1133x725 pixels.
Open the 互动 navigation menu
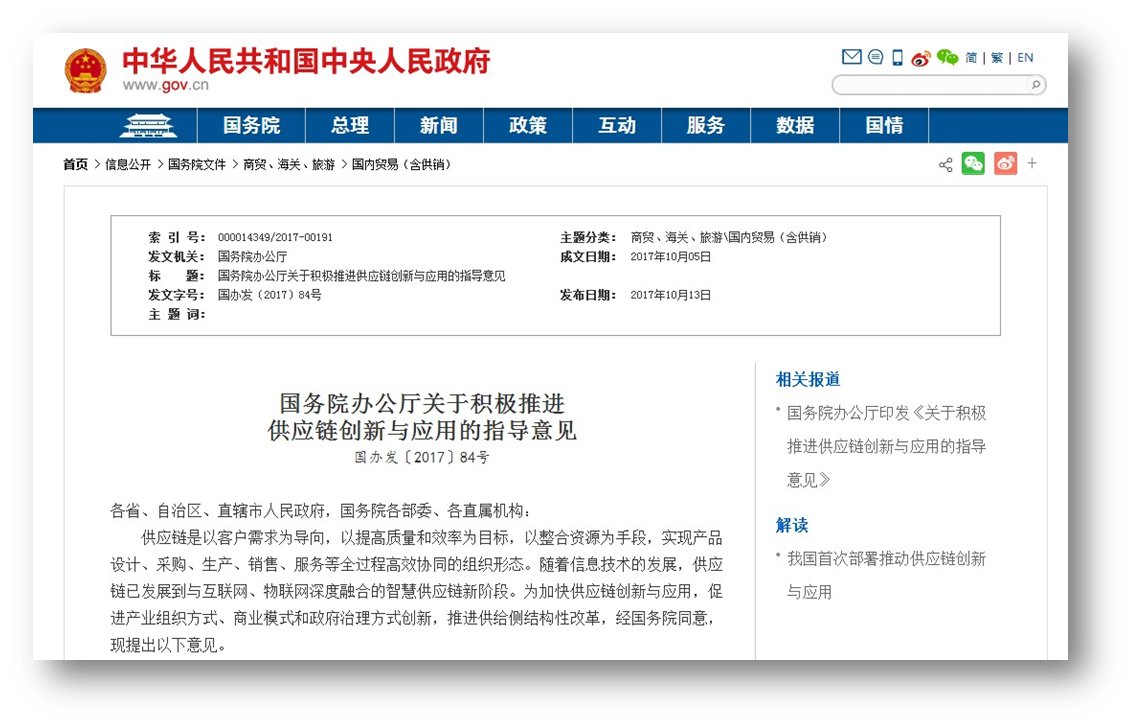coord(617,126)
